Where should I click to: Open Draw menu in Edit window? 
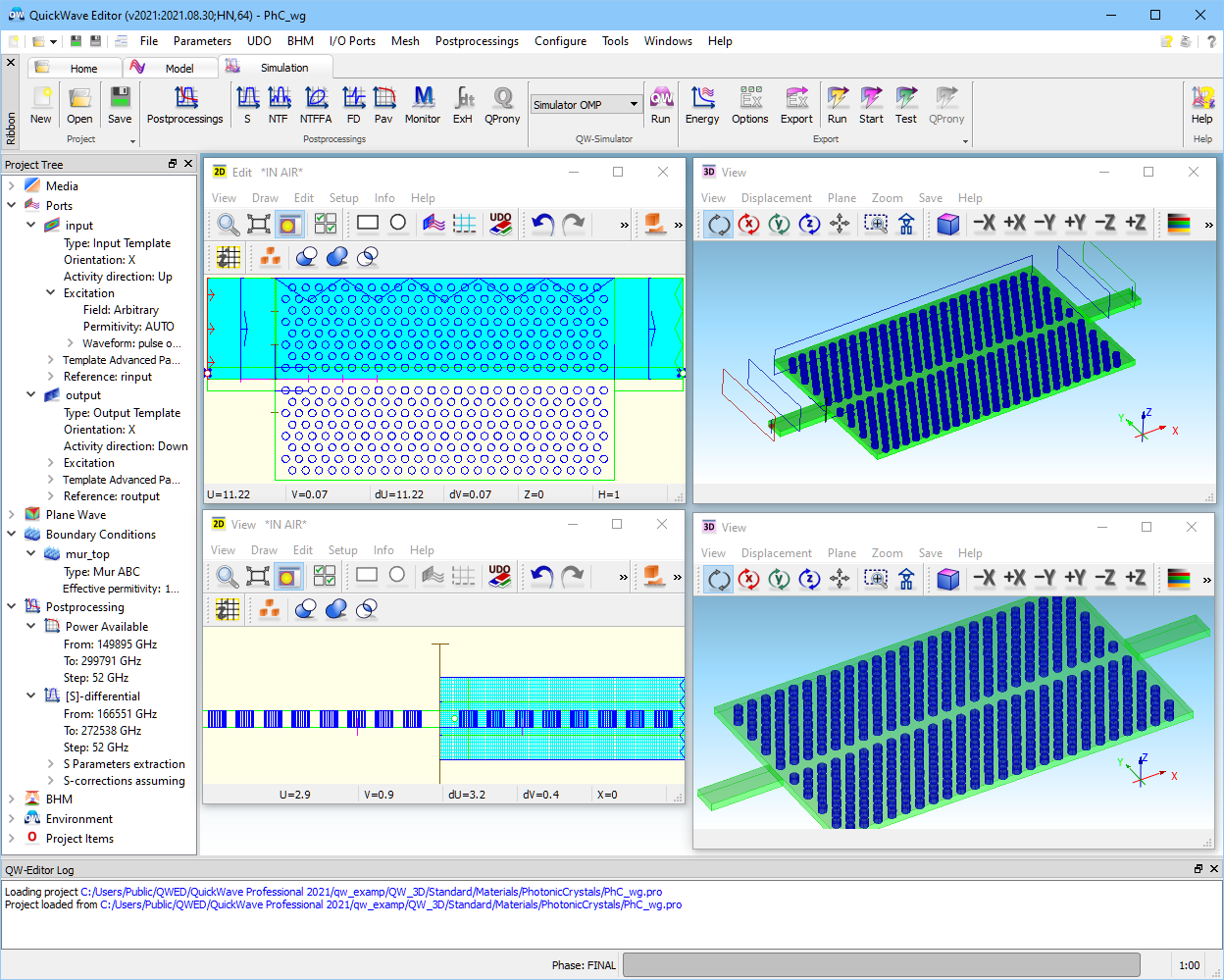coord(265,198)
